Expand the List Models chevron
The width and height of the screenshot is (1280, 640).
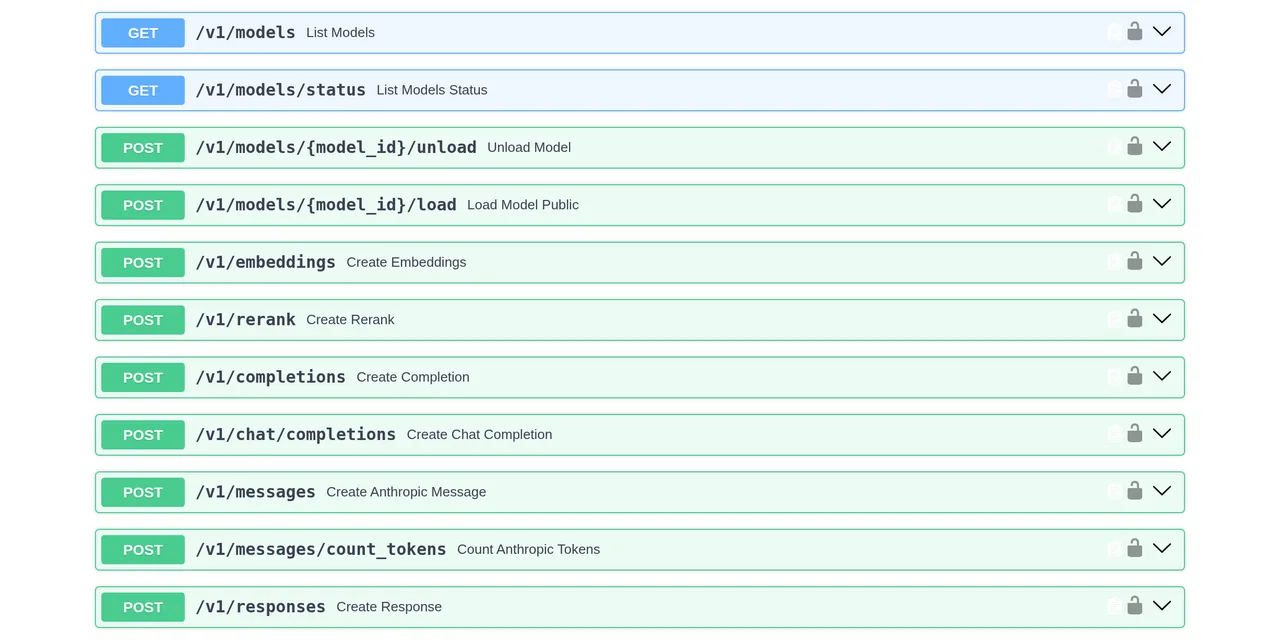tap(1161, 32)
